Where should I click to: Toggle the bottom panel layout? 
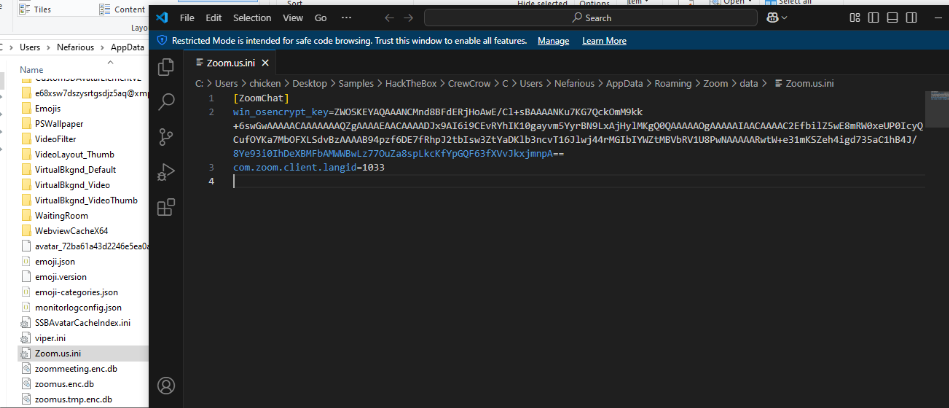[x=891, y=18]
